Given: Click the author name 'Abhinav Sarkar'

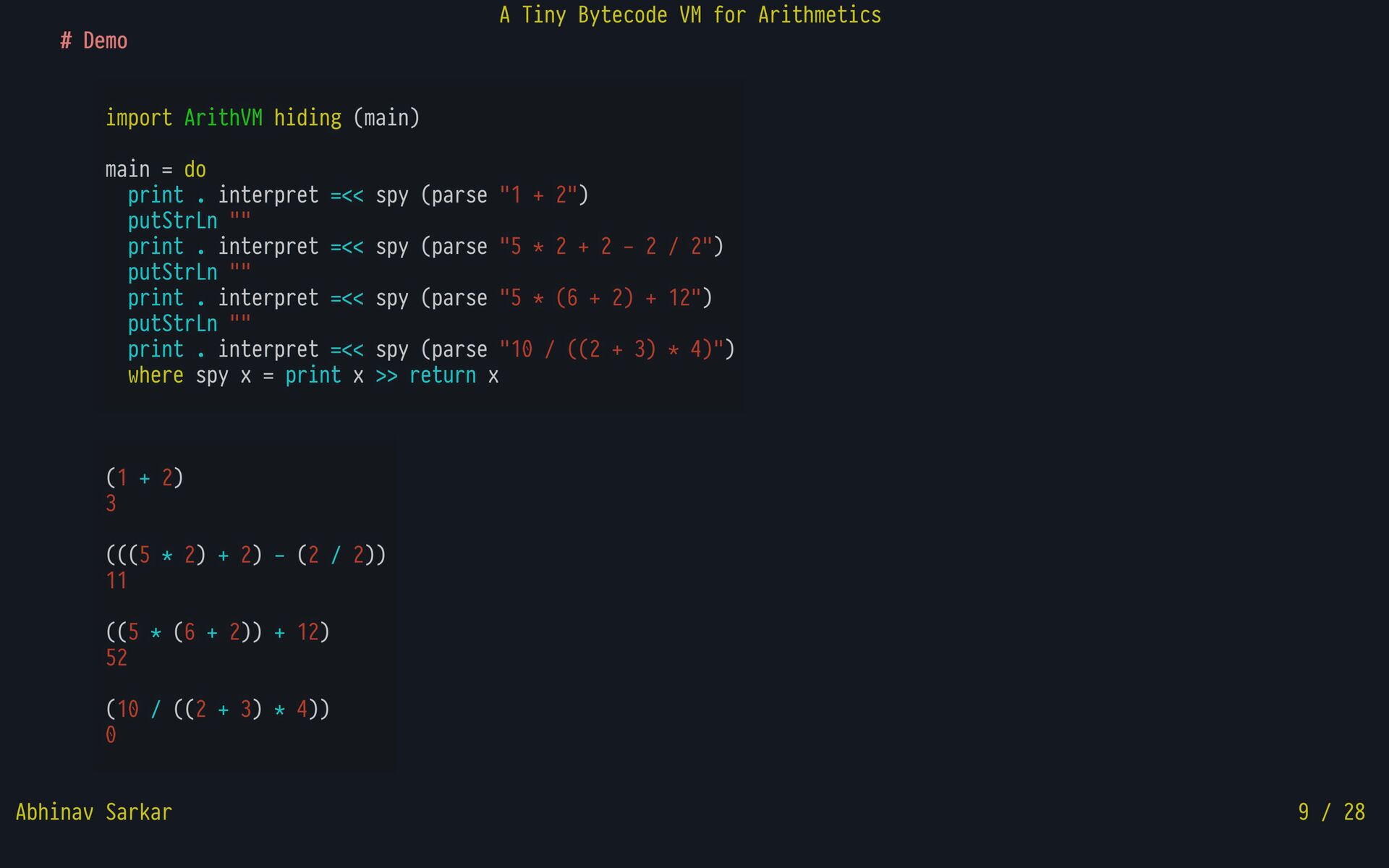Looking at the screenshot, I should point(93,812).
